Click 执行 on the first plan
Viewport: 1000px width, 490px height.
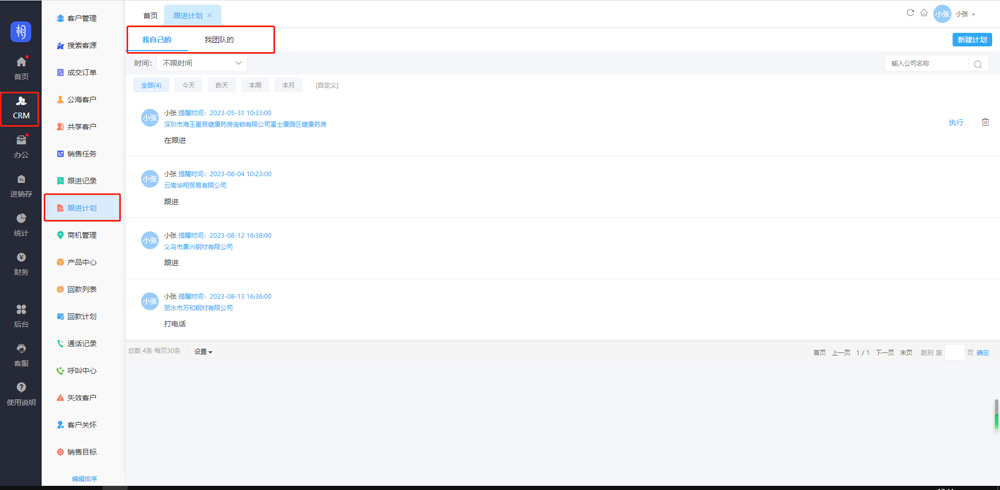[x=956, y=122]
